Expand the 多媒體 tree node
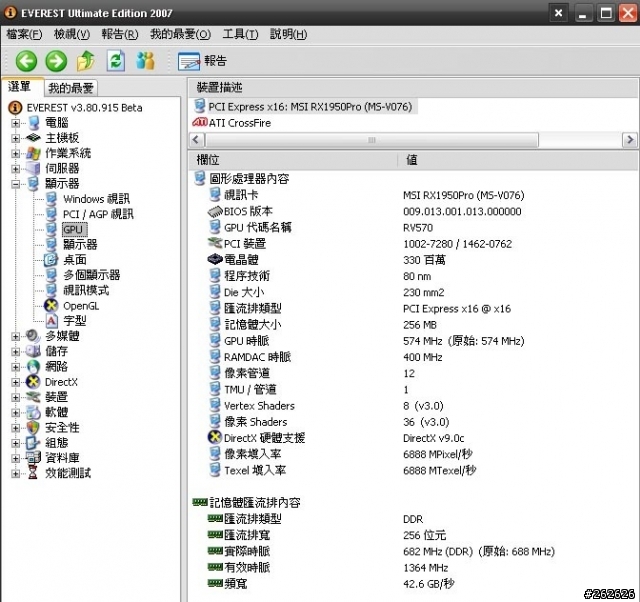This screenshot has height=602, width=640. (16, 336)
